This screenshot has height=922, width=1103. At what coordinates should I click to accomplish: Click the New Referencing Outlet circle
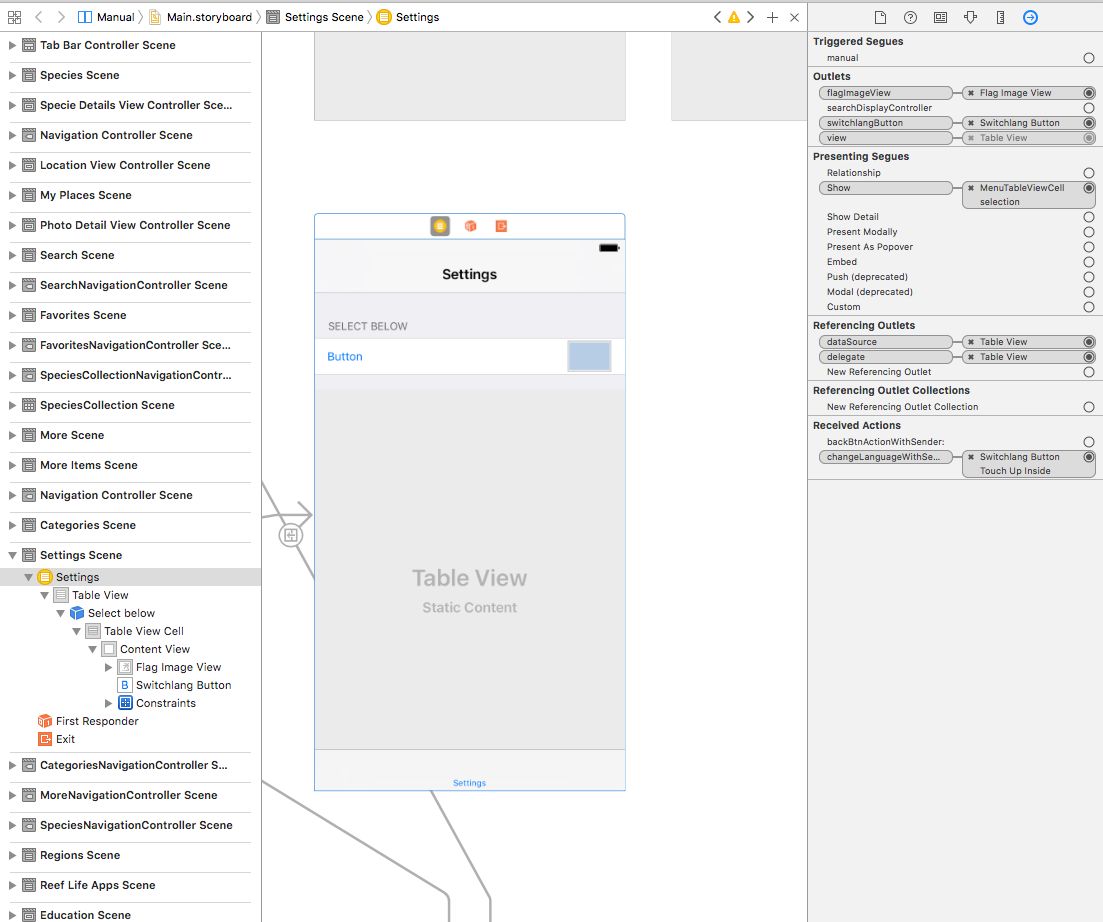1089,372
